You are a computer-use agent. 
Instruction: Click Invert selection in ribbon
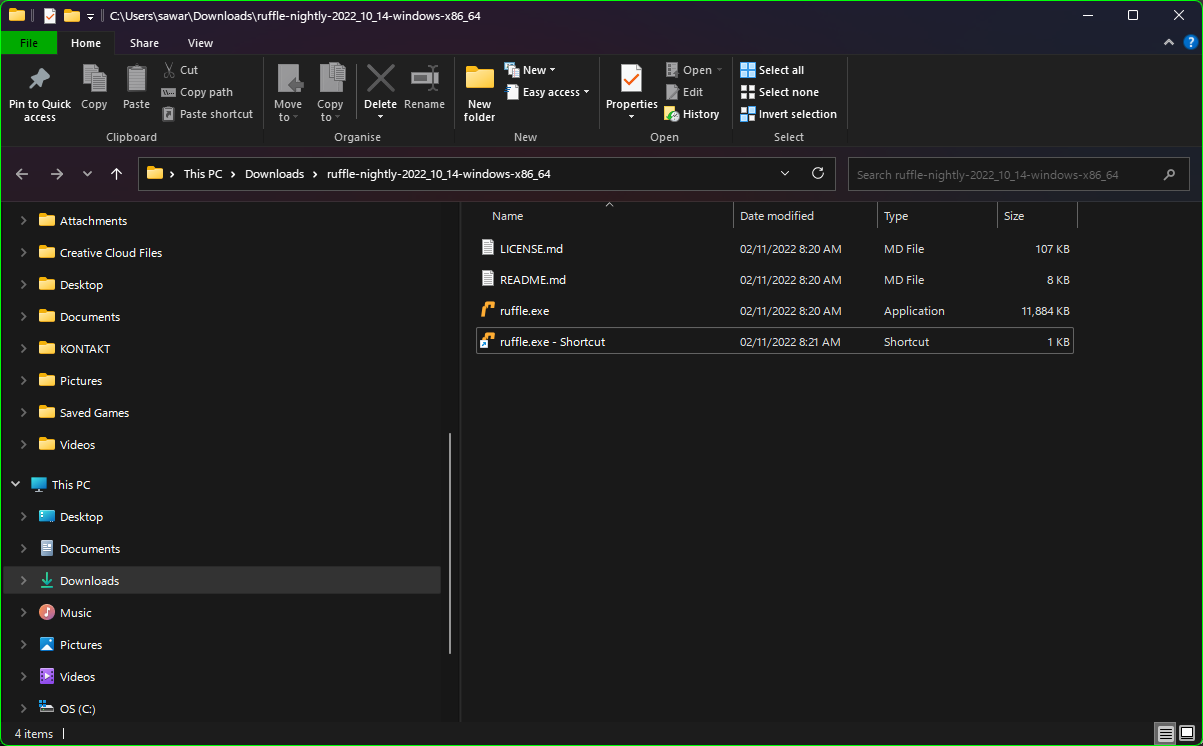(788, 114)
